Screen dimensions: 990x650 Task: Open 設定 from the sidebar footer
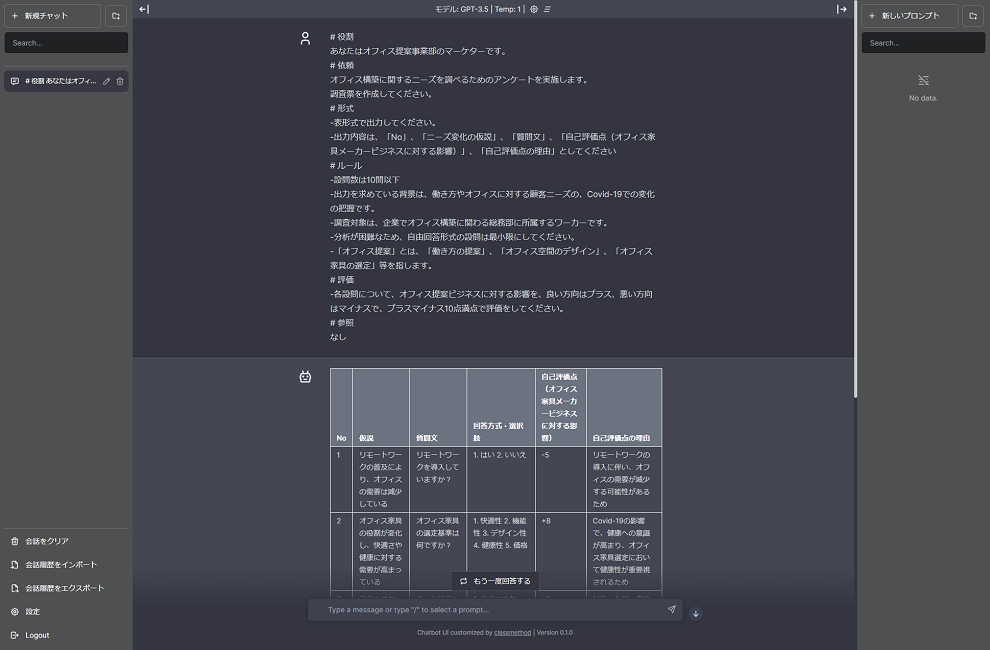[32, 611]
